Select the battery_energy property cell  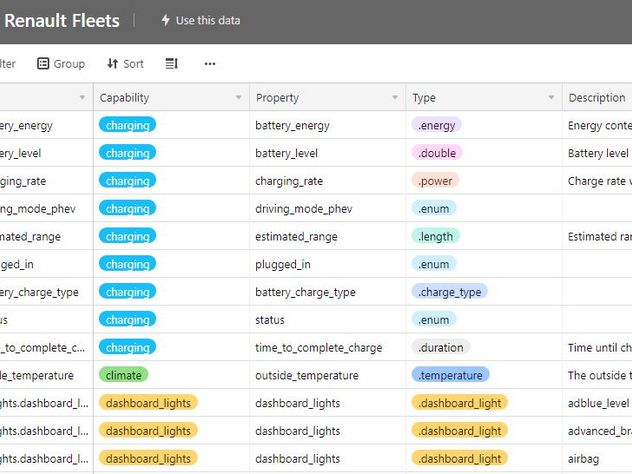pos(328,125)
